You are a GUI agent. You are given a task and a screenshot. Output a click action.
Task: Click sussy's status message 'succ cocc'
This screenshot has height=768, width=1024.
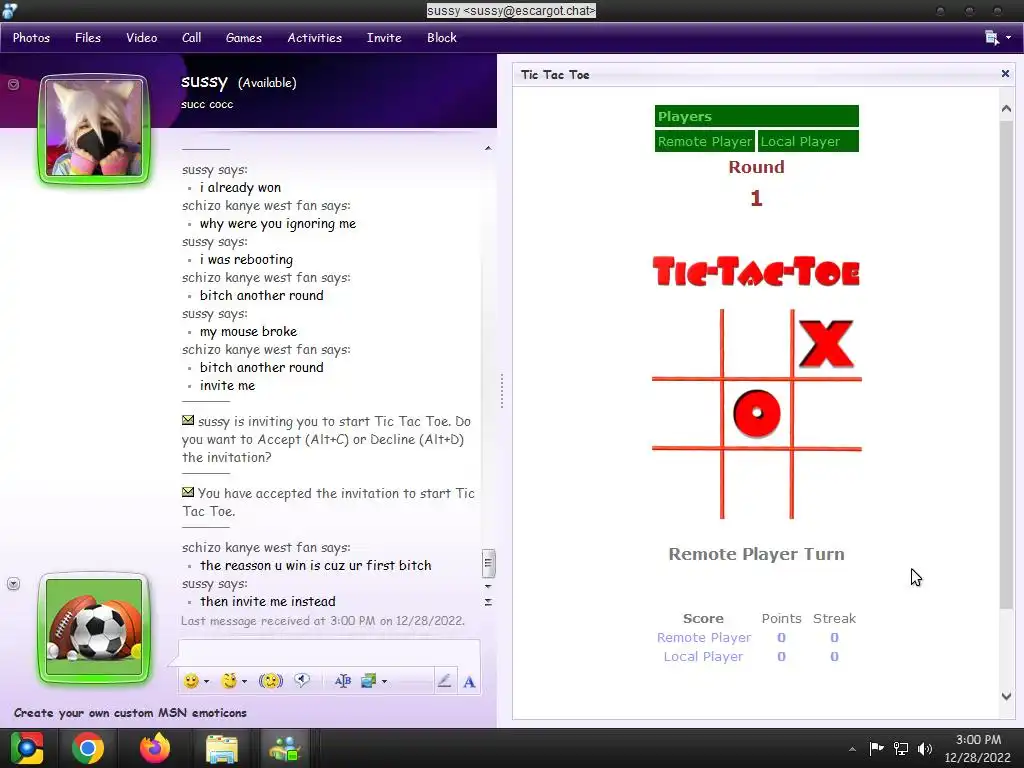207,104
